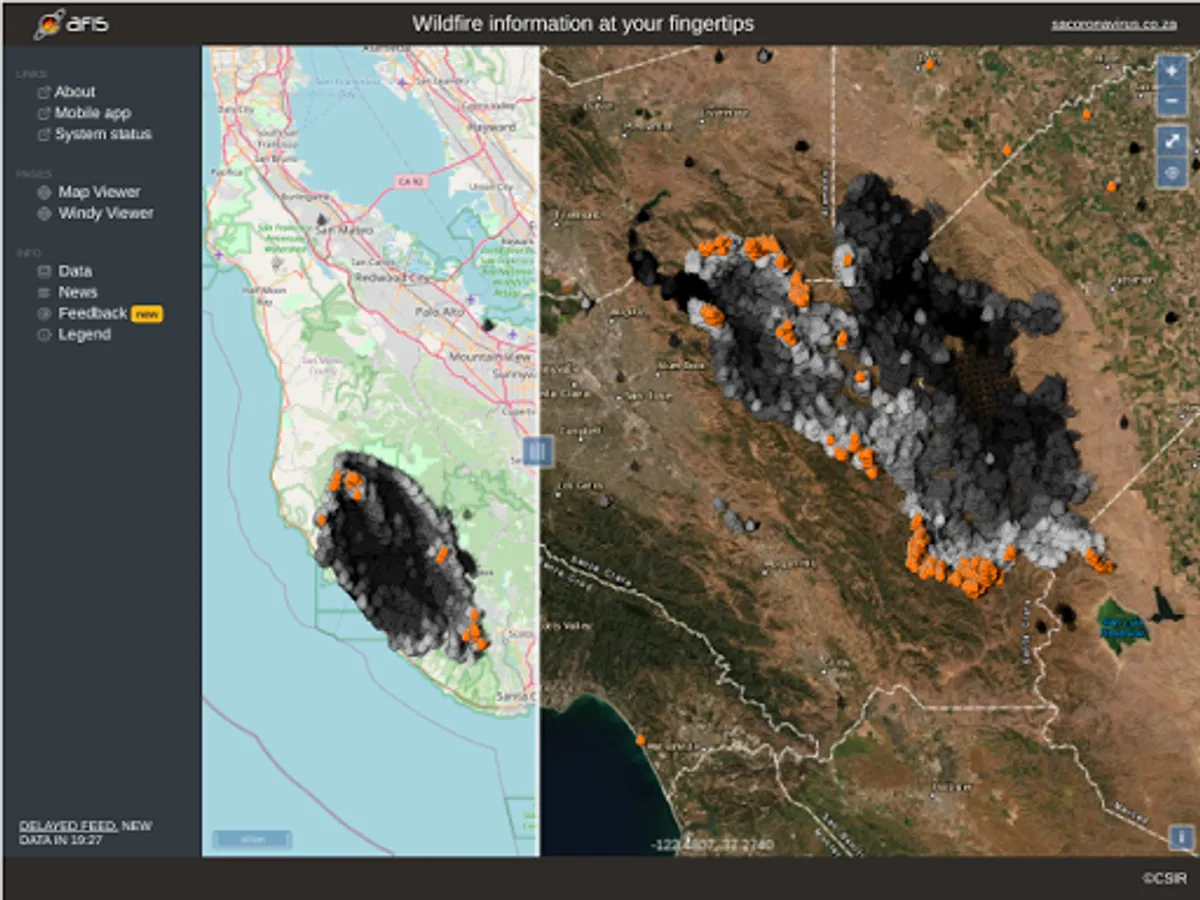Click the Palo Alto map label
The width and height of the screenshot is (1200, 900).
point(439,312)
